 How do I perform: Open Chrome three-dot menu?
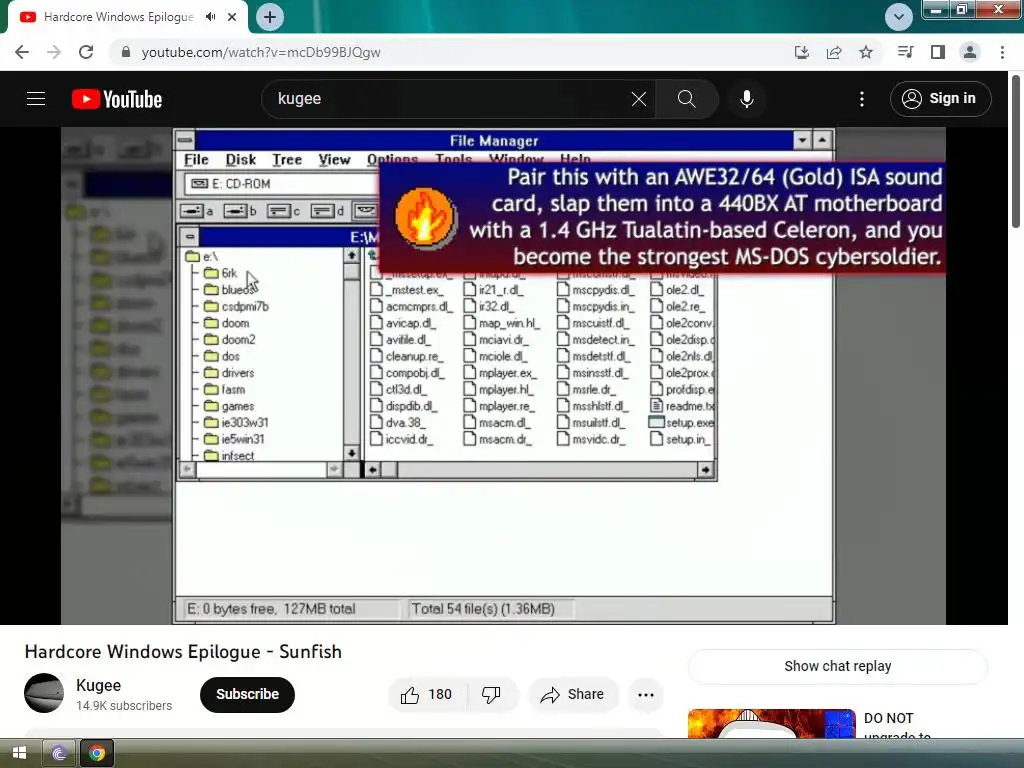(1002, 52)
